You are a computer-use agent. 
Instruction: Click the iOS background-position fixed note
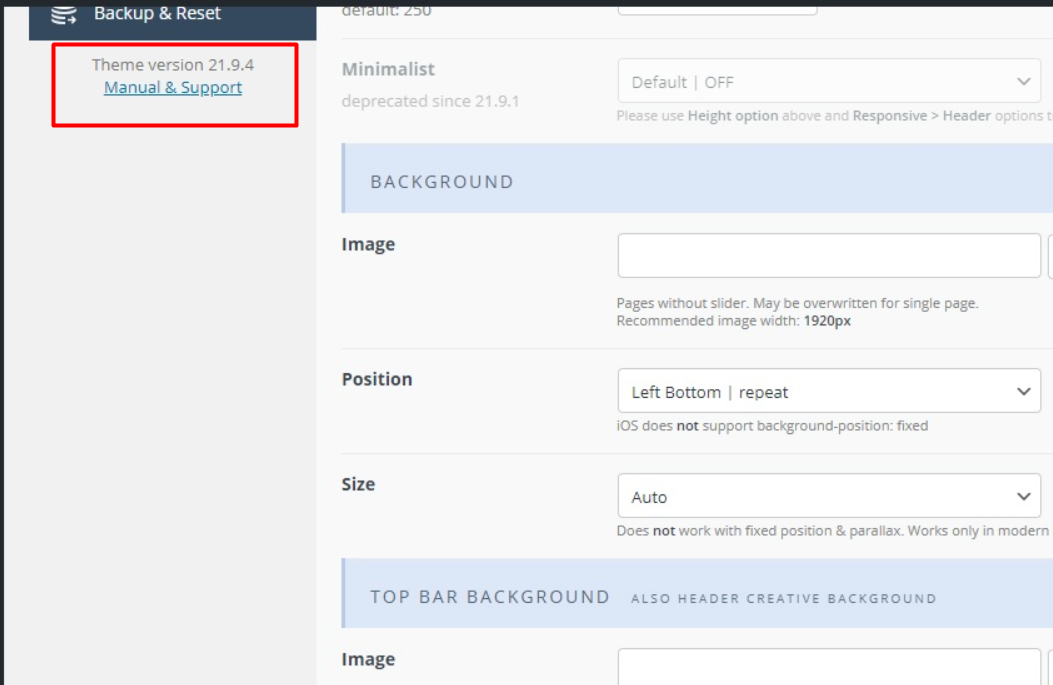[x=772, y=426]
